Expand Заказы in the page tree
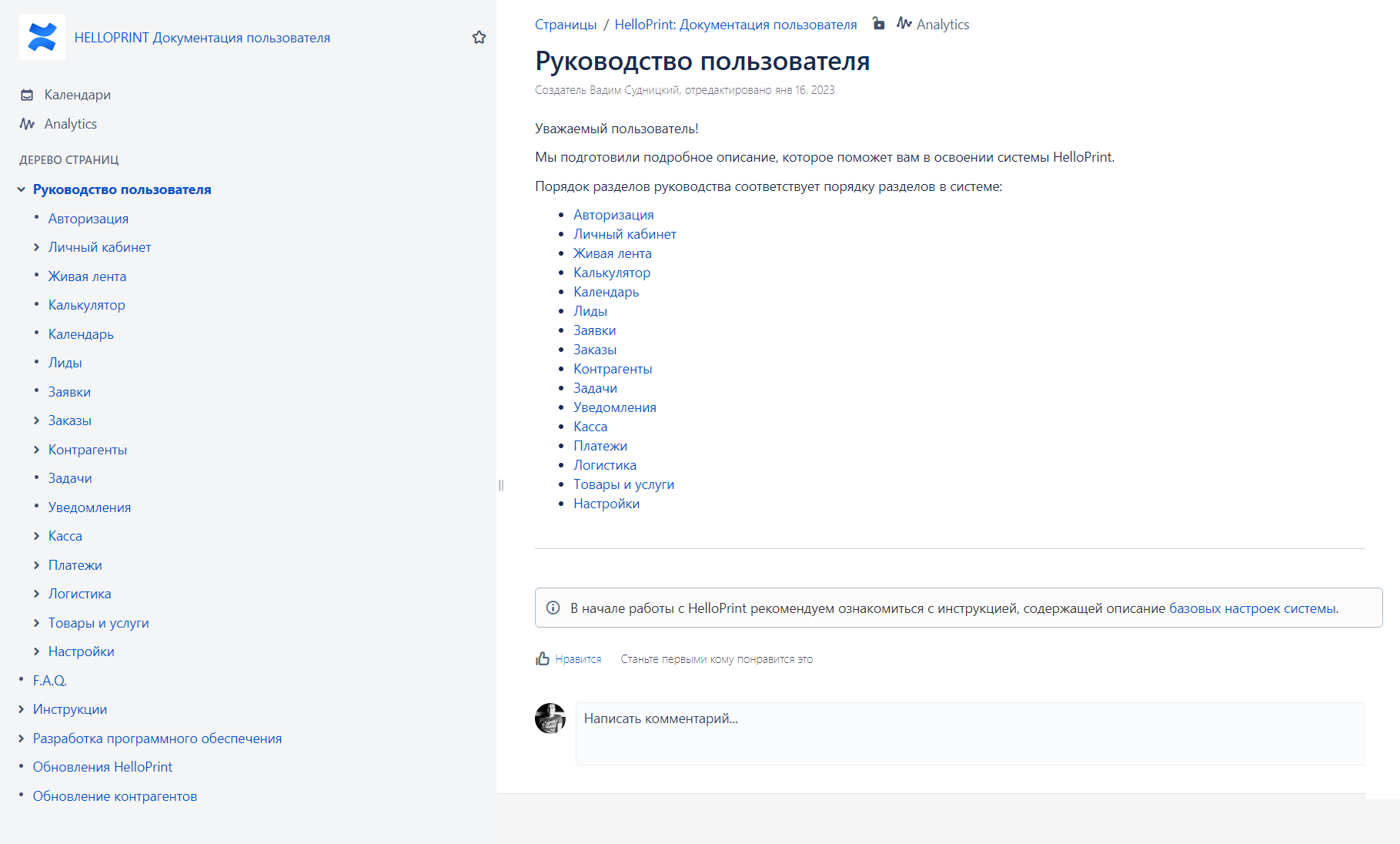The width and height of the screenshot is (1400, 844). [x=36, y=420]
